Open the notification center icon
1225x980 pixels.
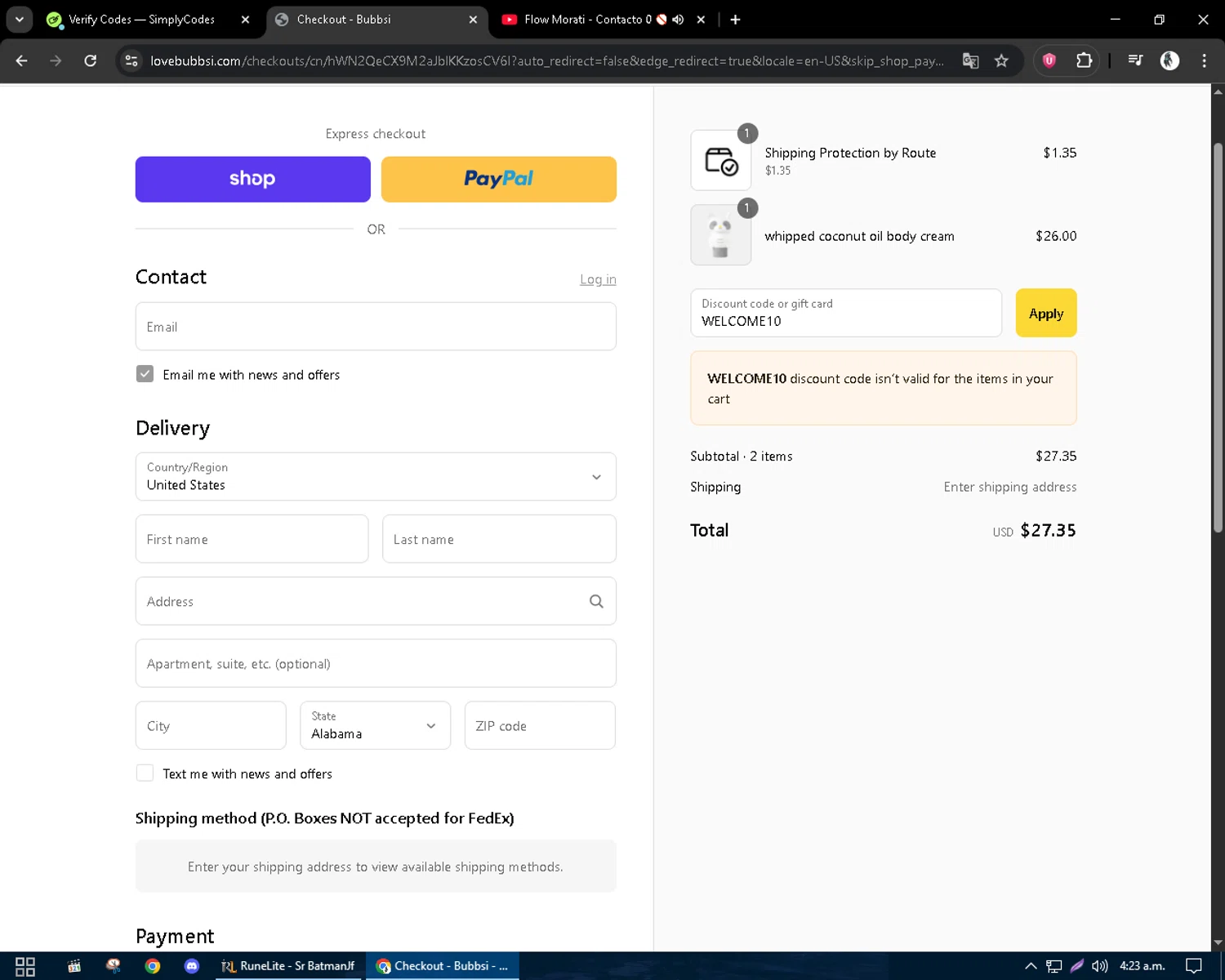click(x=1194, y=966)
